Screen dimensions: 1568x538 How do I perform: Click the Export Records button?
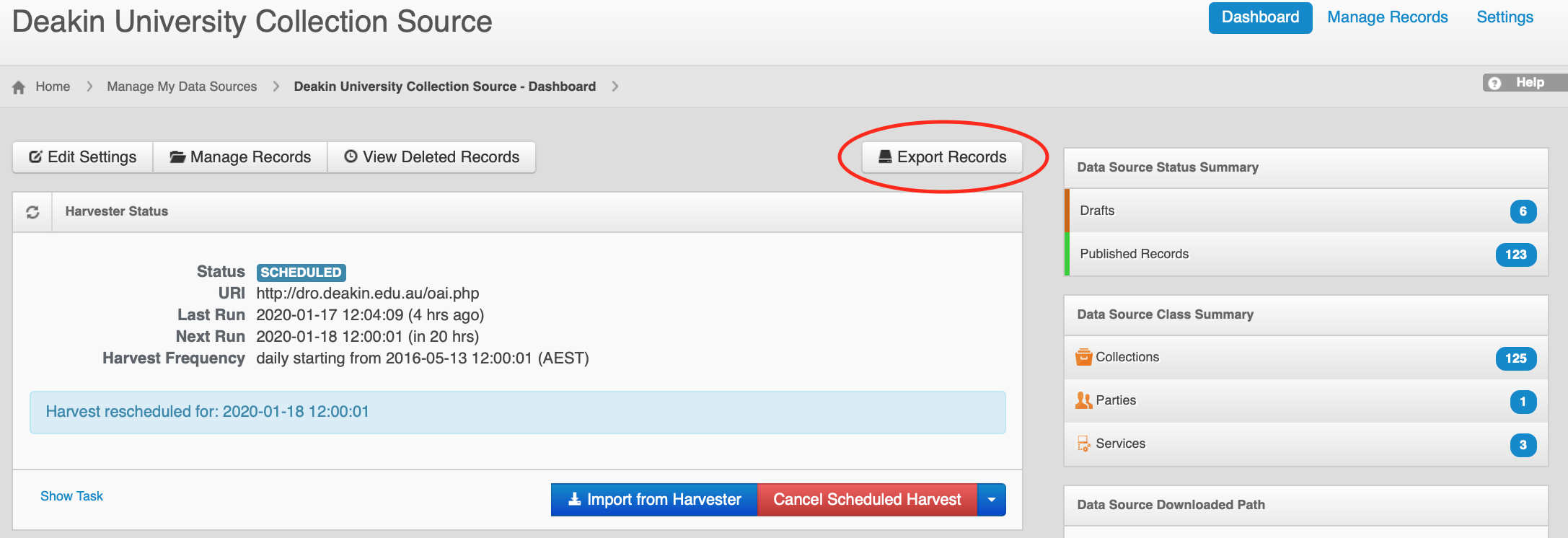point(942,157)
